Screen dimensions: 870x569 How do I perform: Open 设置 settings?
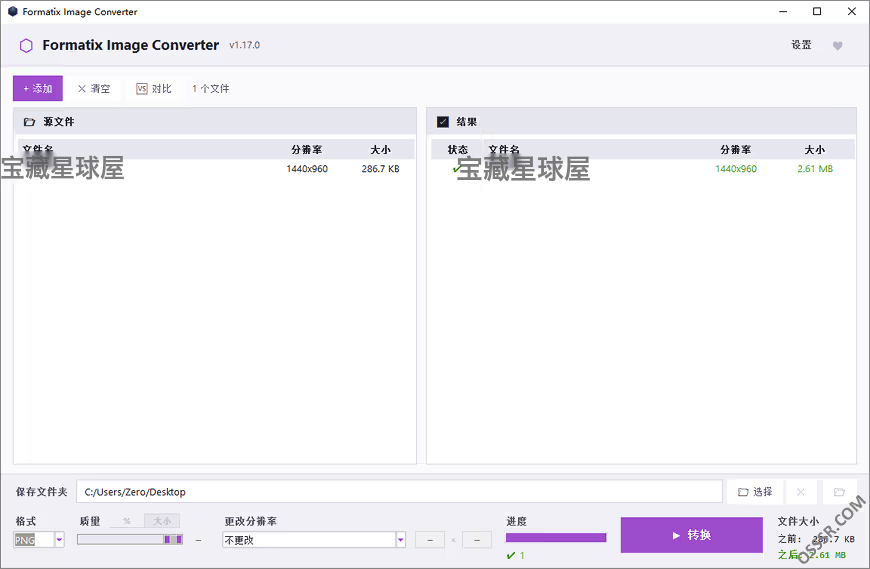tap(801, 45)
